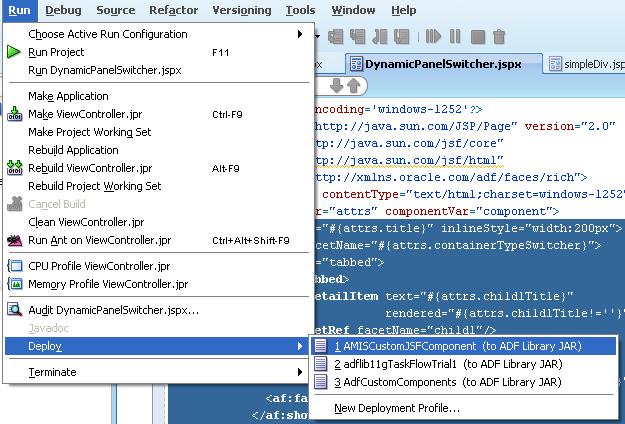Choose adflib11gTaskFlowTrial1 deployment profile
The image size is (625, 424).
pos(447,364)
